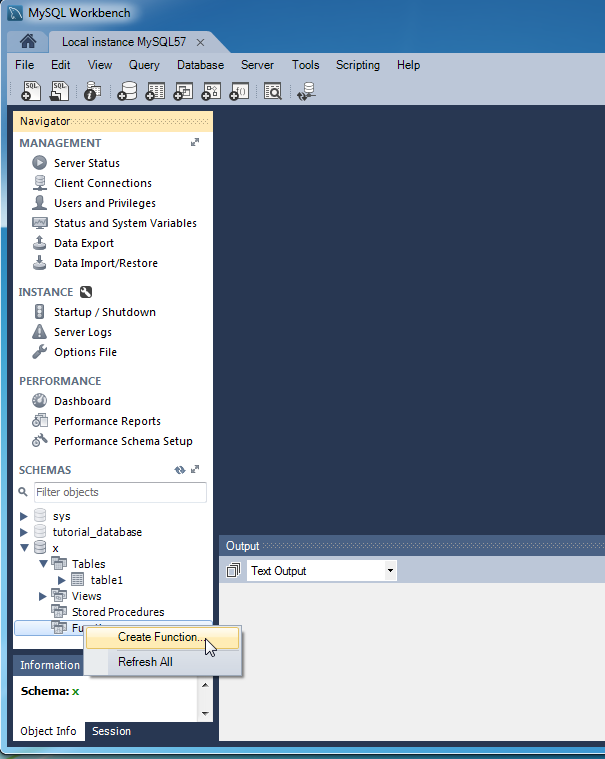Switch to the Object Info tab
Screen dimensions: 605x759
(x=48, y=731)
